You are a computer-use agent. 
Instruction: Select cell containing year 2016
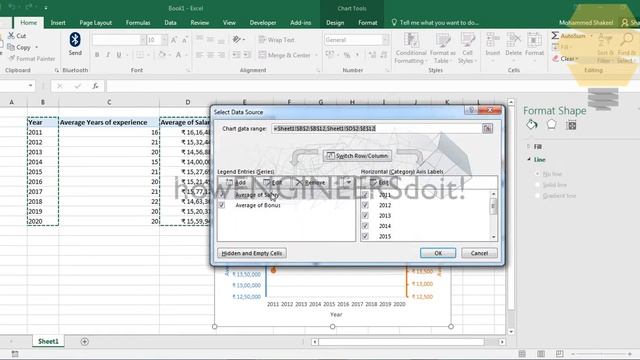click(43, 182)
